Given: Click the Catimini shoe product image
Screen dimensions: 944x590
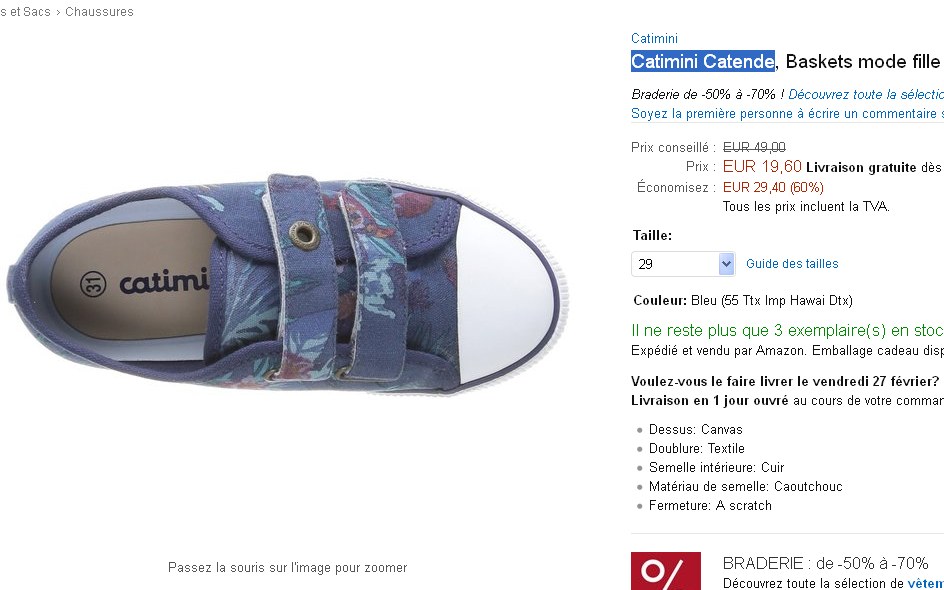Looking at the screenshot, I should point(286,283).
